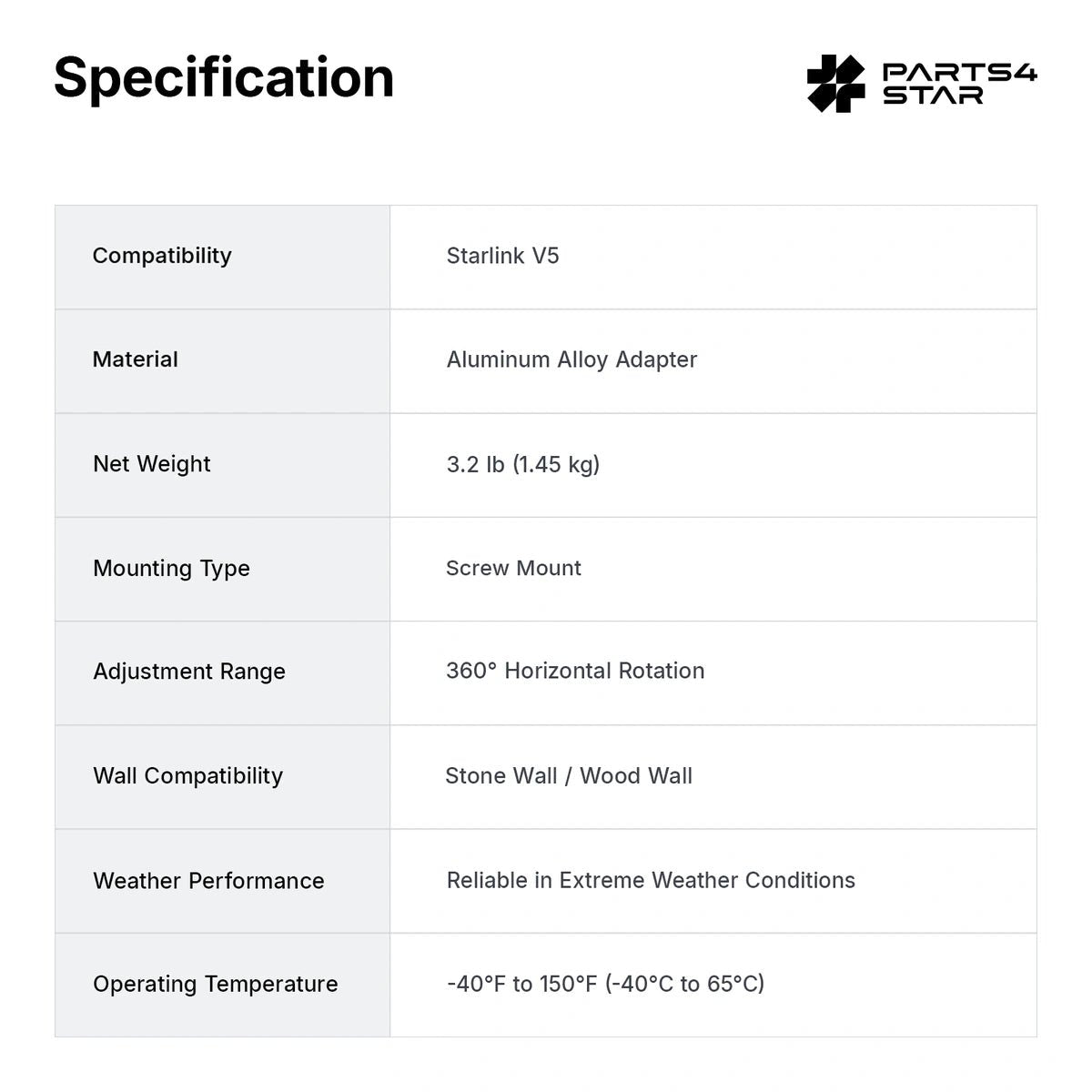Select the Wall Compatibility label
Image resolution: width=1092 pixels, height=1092 pixels.
(x=187, y=776)
